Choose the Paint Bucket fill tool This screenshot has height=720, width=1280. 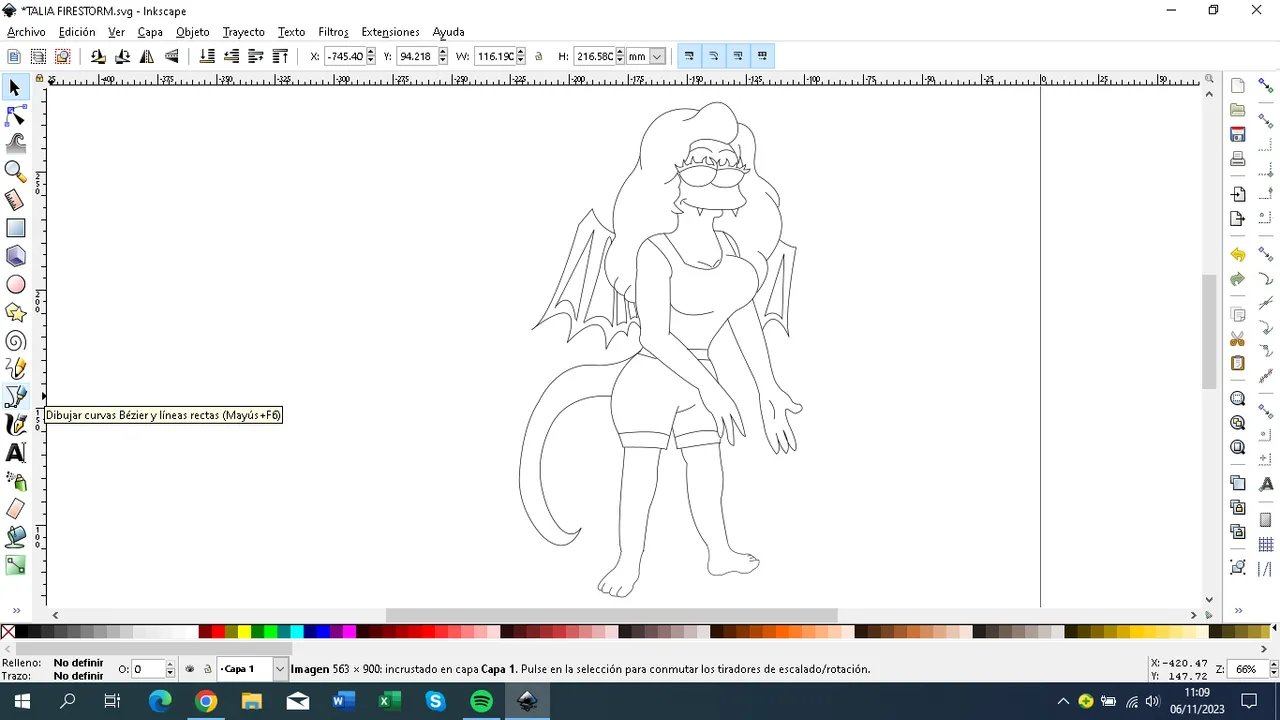[15, 537]
